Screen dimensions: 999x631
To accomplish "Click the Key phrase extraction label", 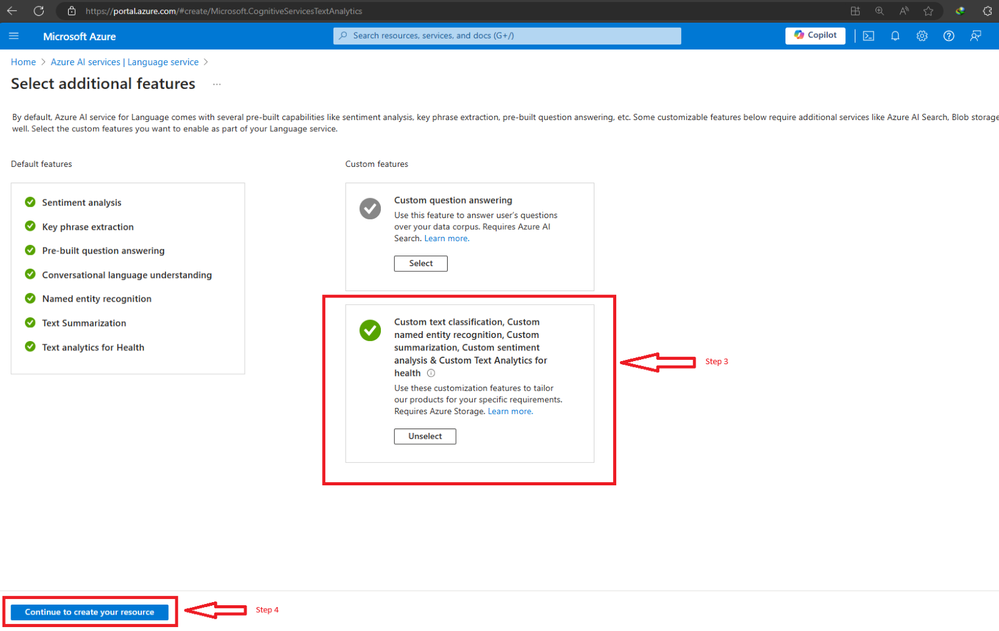I will pyautogui.click(x=88, y=227).
